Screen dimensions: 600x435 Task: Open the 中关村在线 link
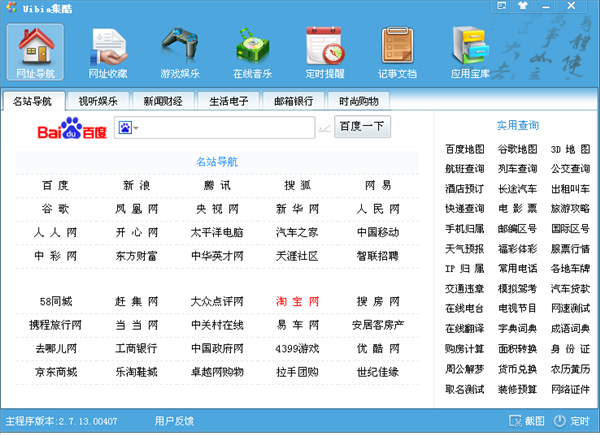click(217, 325)
